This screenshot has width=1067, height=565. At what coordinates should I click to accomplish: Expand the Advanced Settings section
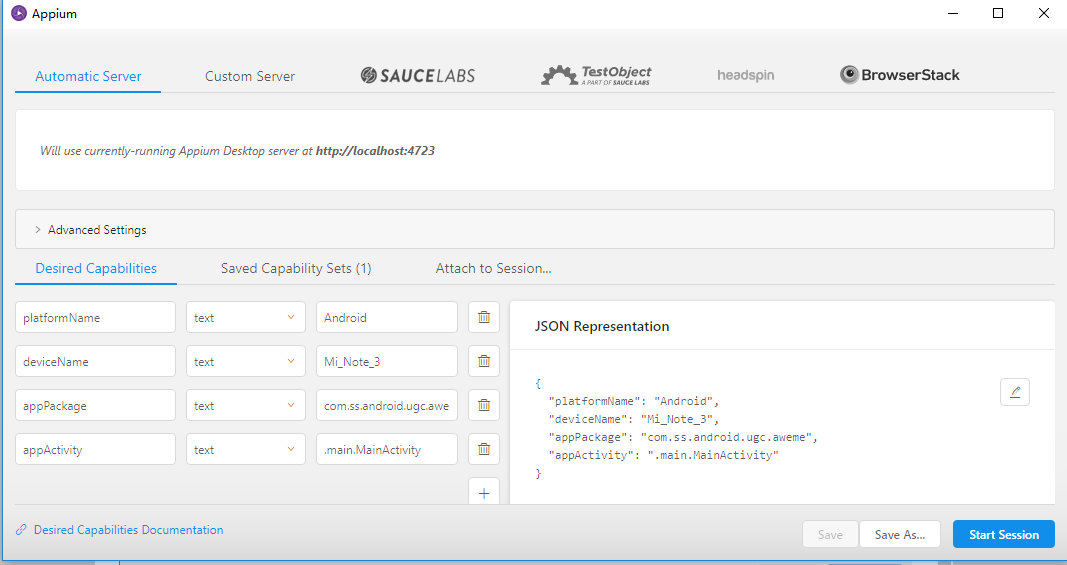97,230
